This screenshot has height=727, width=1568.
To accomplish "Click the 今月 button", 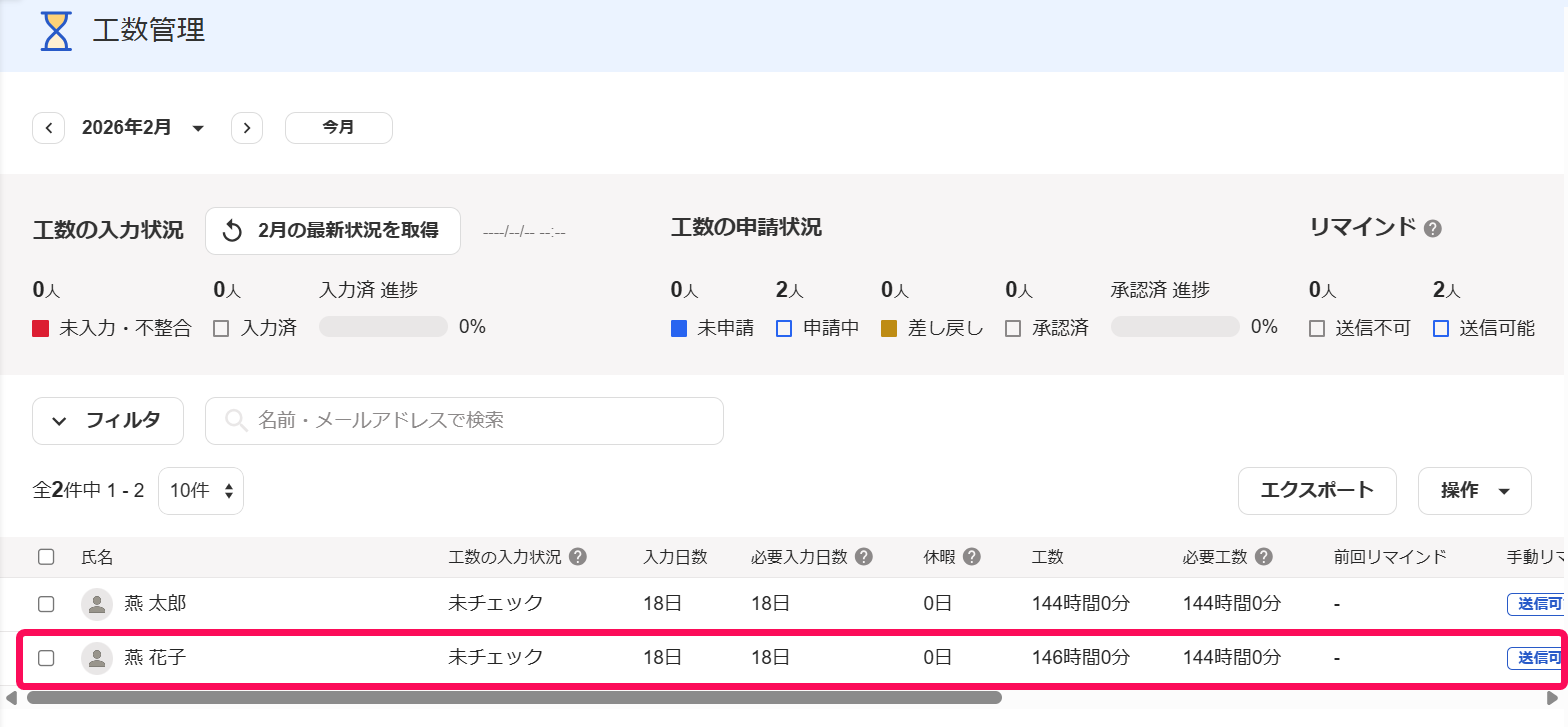I will 339,128.
